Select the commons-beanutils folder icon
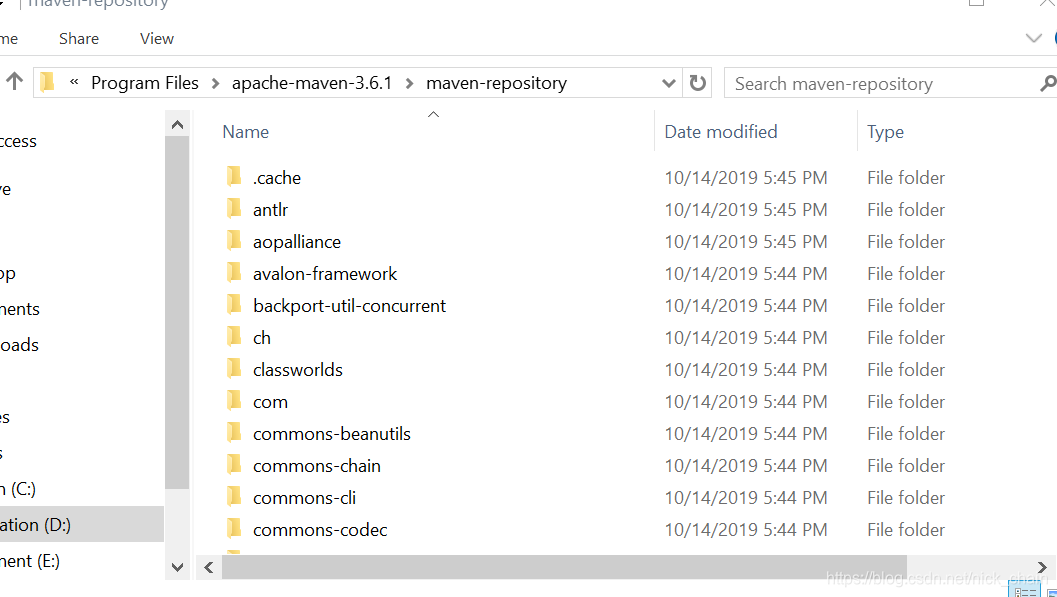Image resolution: width=1057 pixels, height=597 pixels. (234, 433)
